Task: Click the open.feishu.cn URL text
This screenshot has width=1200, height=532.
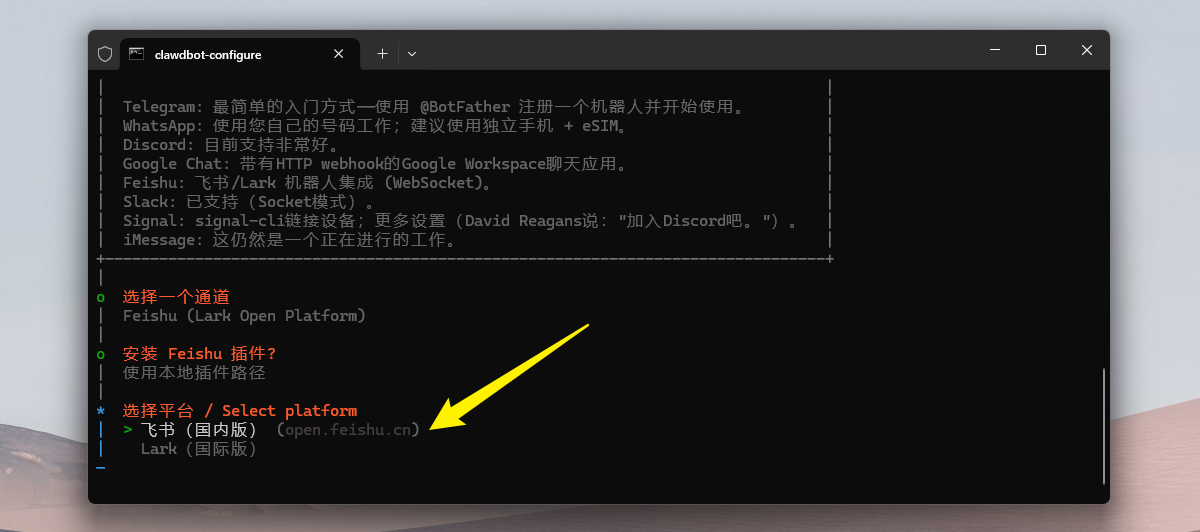Action: 347,430
